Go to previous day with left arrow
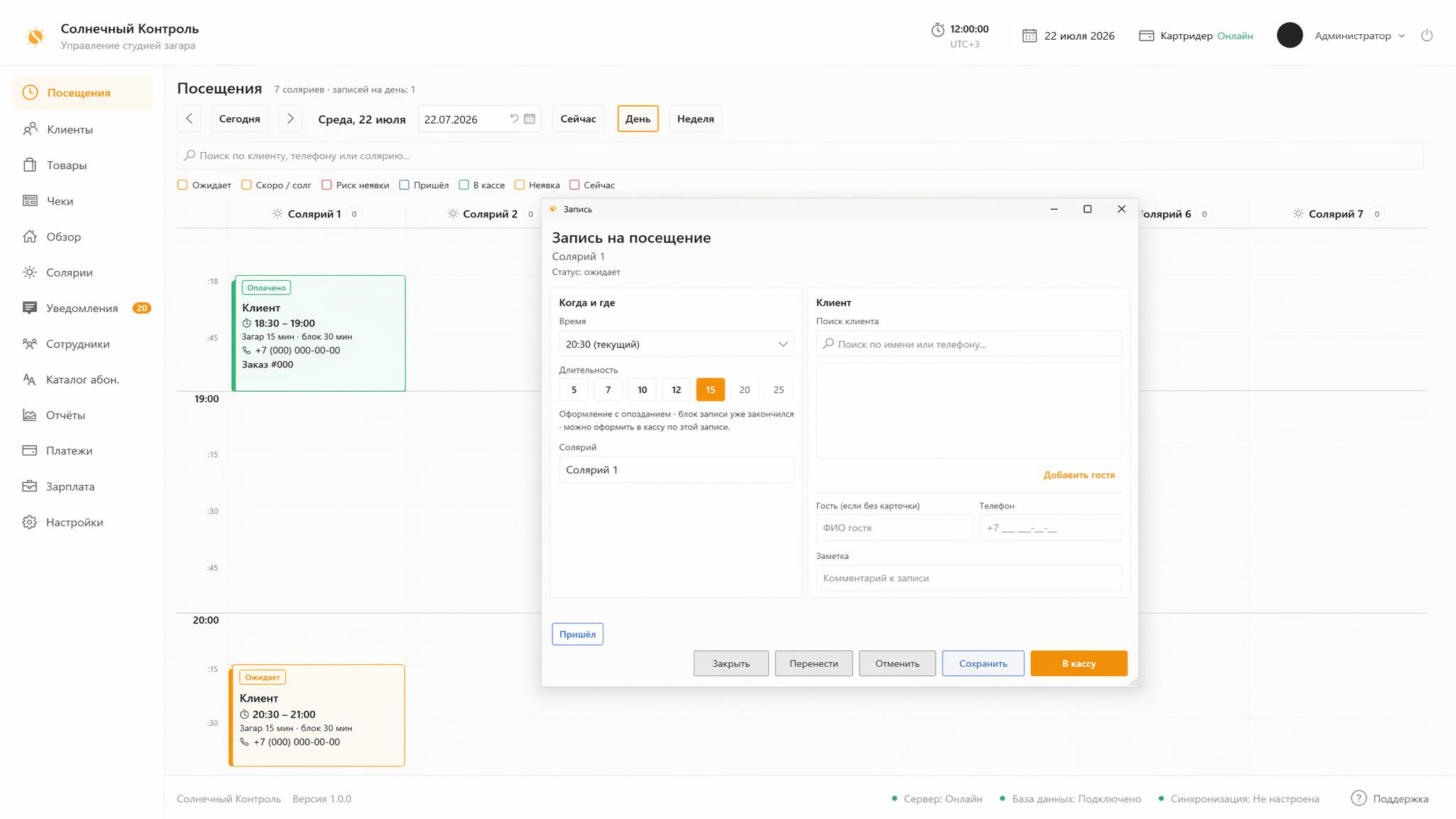Image resolution: width=1456 pixels, height=819 pixels. tap(189, 119)
